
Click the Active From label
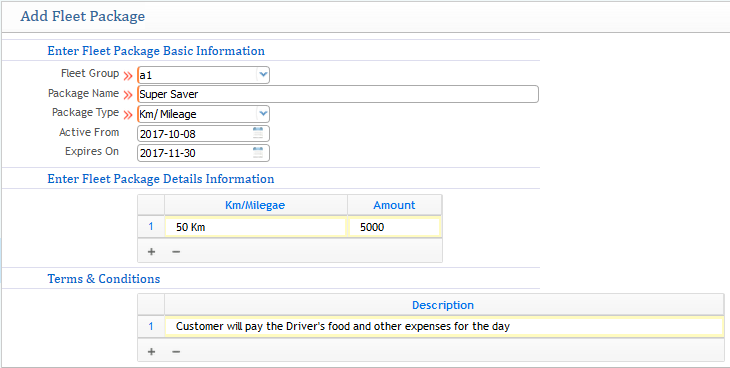[x=89, y=132]
